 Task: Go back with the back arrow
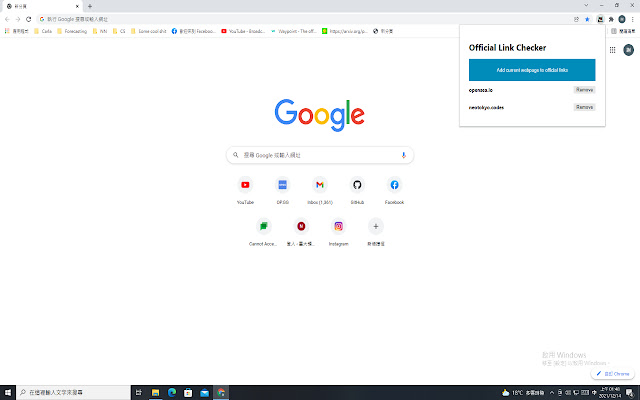pyautogui.click(x=7, y=19)
